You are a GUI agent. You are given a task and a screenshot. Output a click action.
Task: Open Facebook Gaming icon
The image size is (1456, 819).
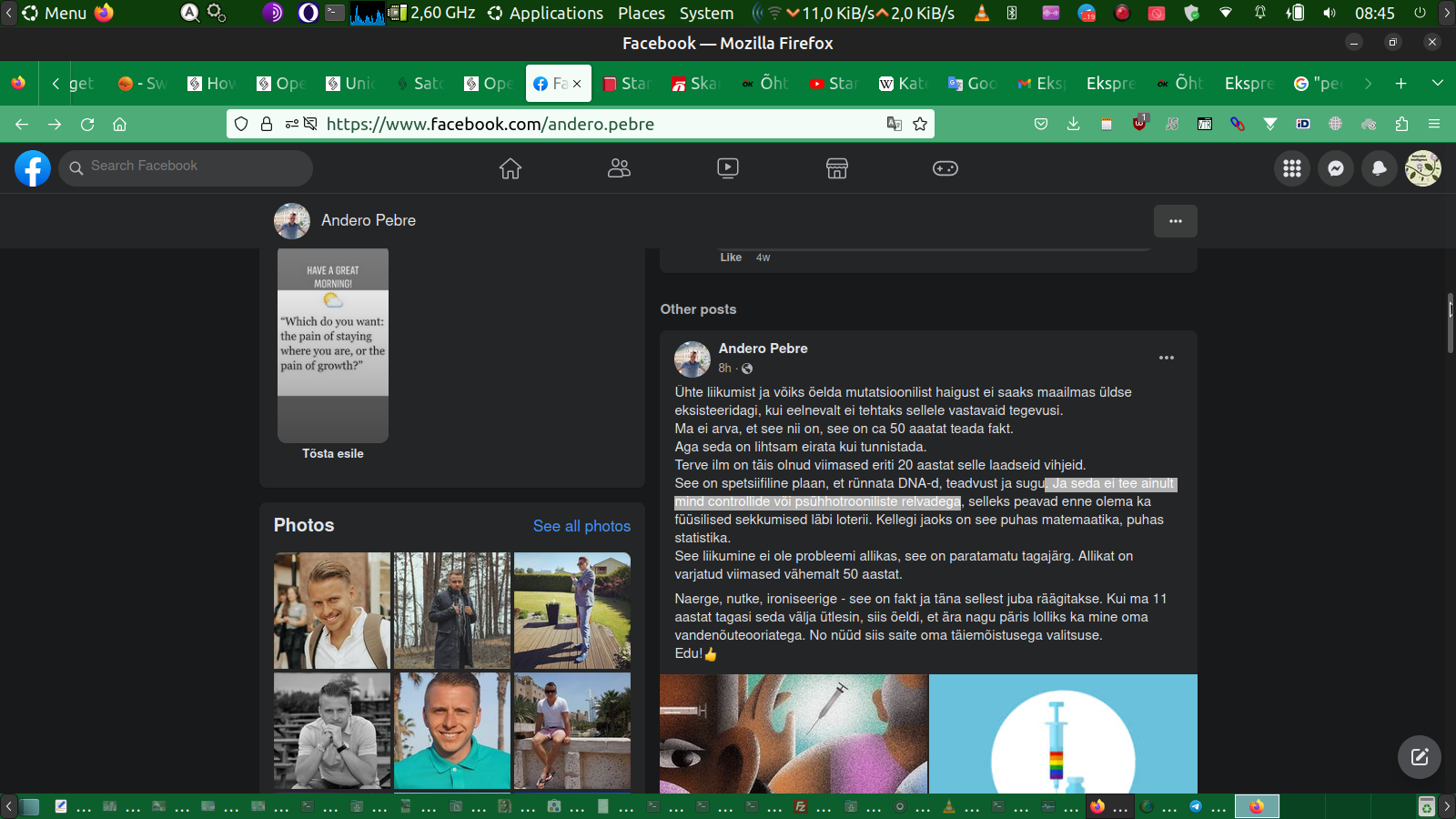(945, 168)
